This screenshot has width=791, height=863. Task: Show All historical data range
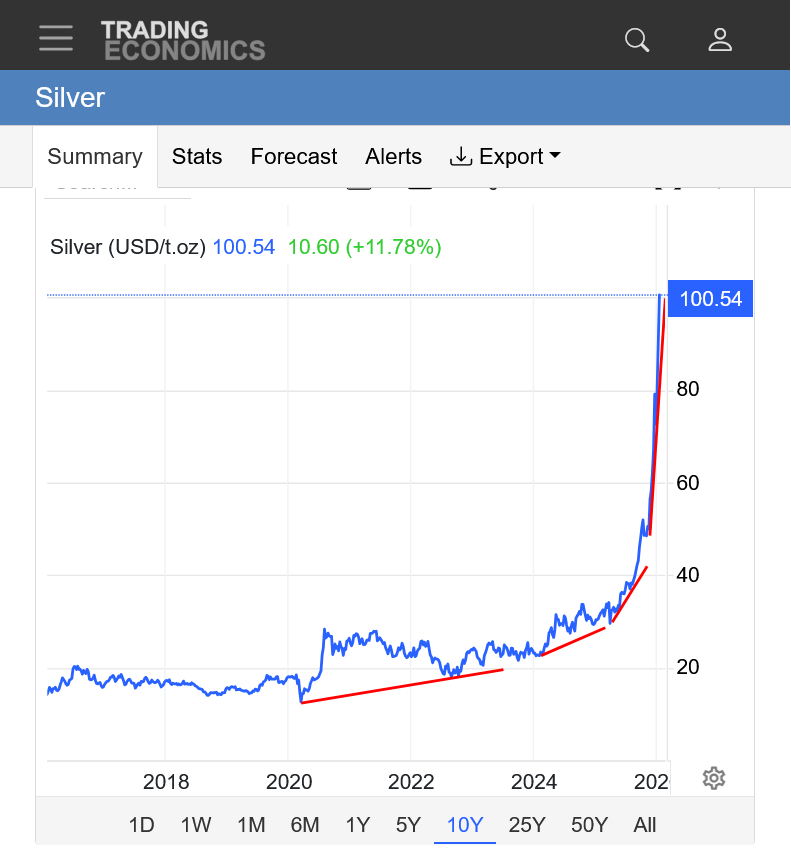(645, 825)
